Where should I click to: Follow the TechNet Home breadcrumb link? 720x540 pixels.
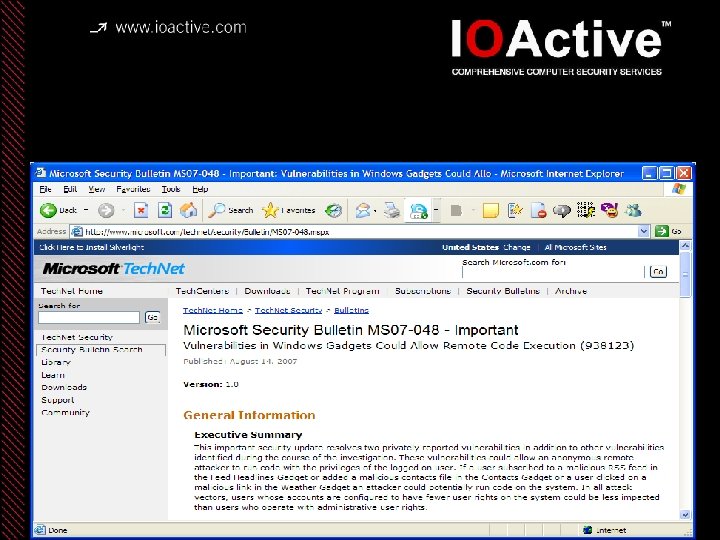213,310
